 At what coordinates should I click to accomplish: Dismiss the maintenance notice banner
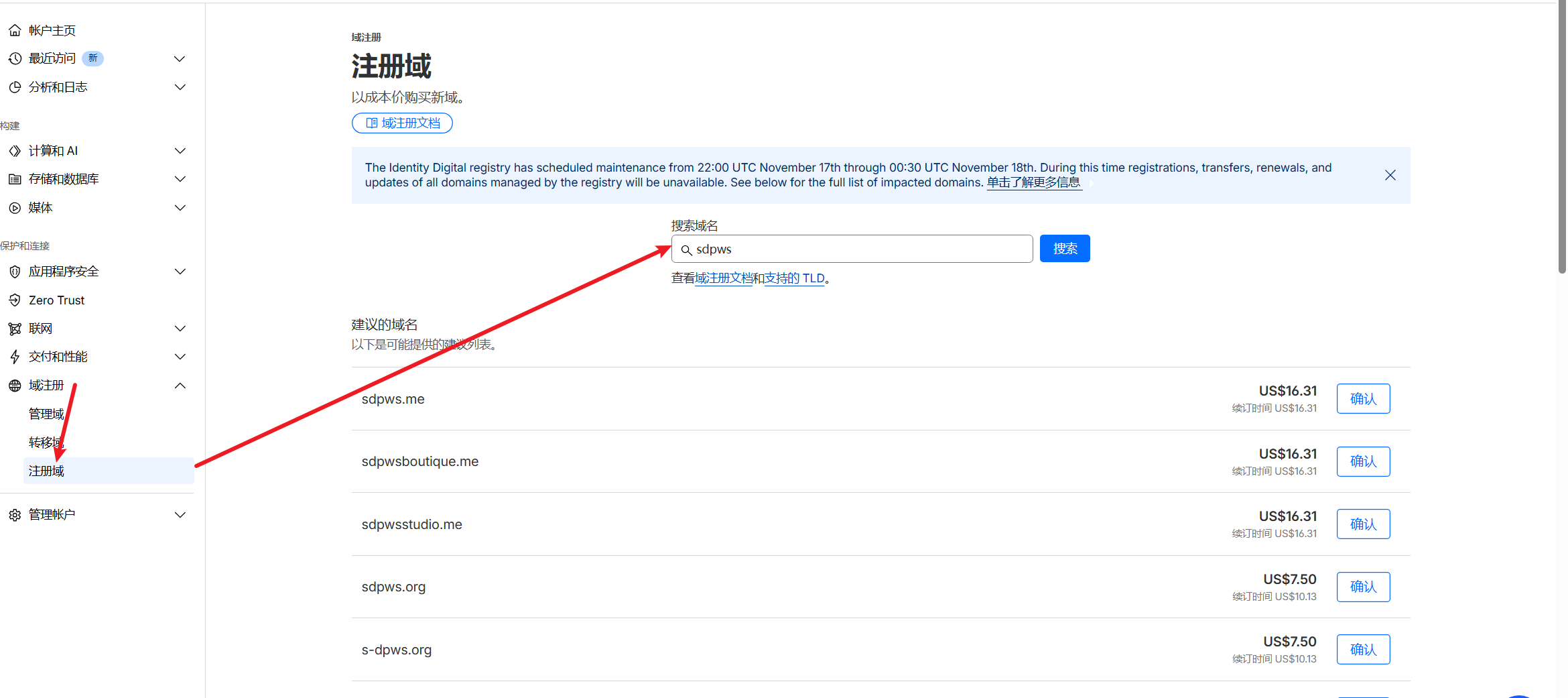coord(1390,175)
